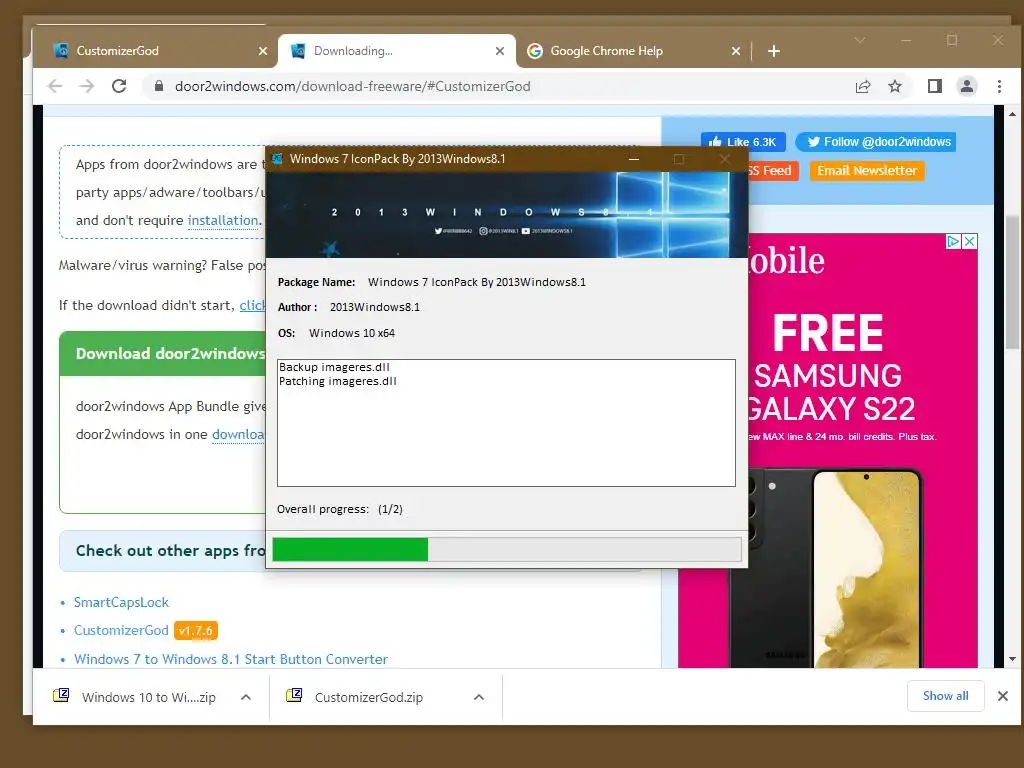
Task: Open the RSS Feed button
Action: coord(773,170)
